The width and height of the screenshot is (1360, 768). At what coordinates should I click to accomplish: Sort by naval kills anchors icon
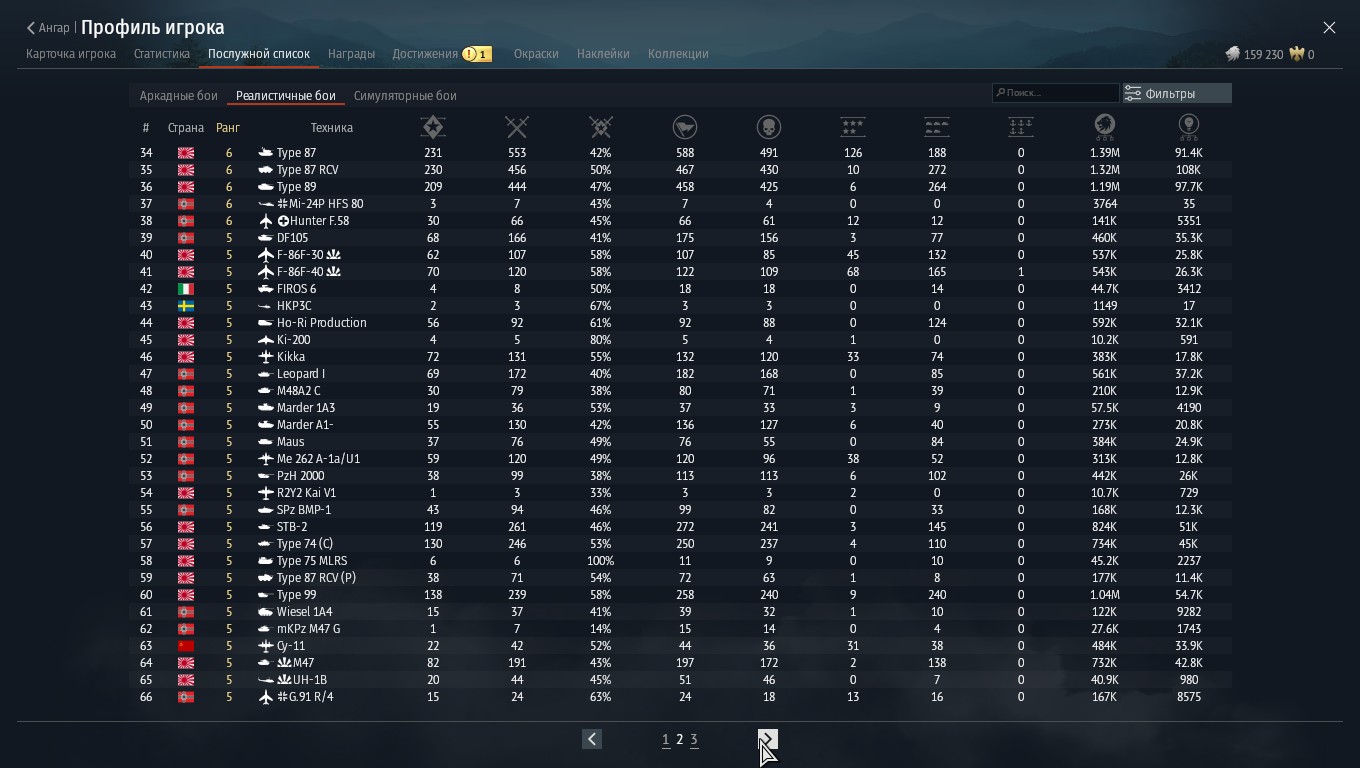point(1021,127)
